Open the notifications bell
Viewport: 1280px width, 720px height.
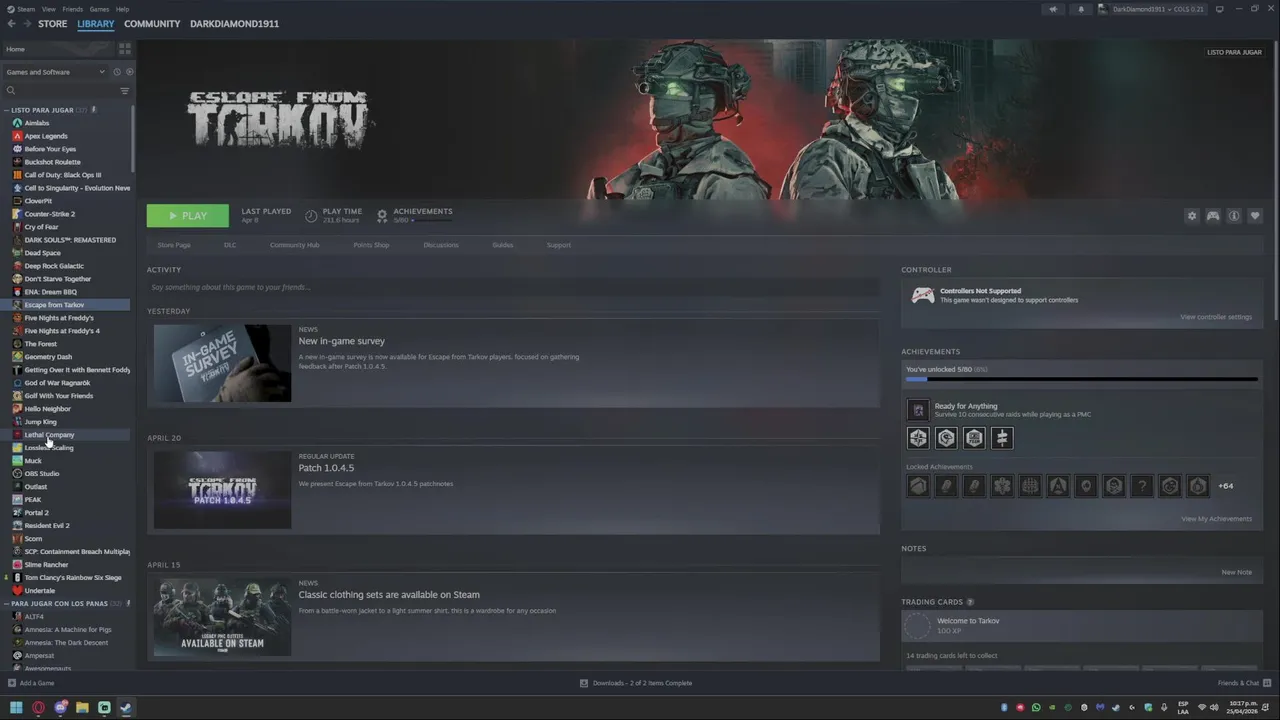click(1080, 9)
